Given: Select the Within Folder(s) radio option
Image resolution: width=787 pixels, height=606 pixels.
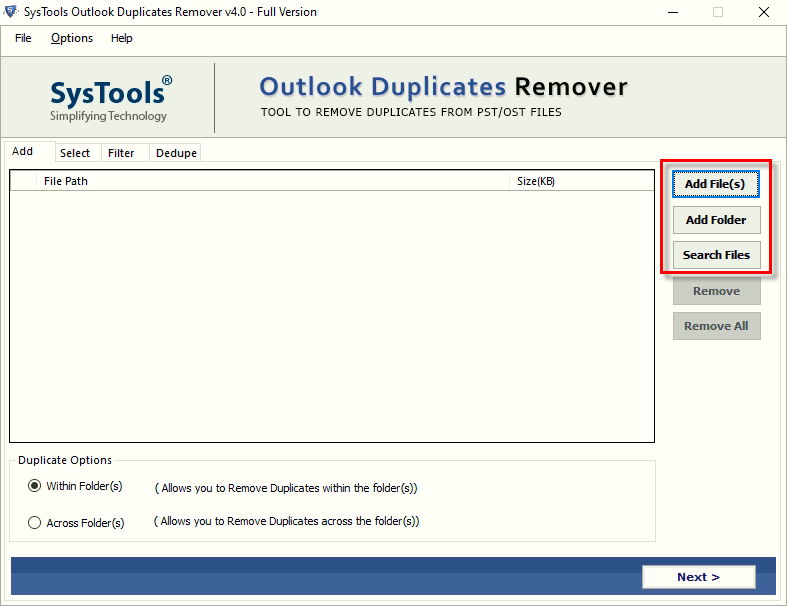Looking at the screenshot, I should 35,486.
